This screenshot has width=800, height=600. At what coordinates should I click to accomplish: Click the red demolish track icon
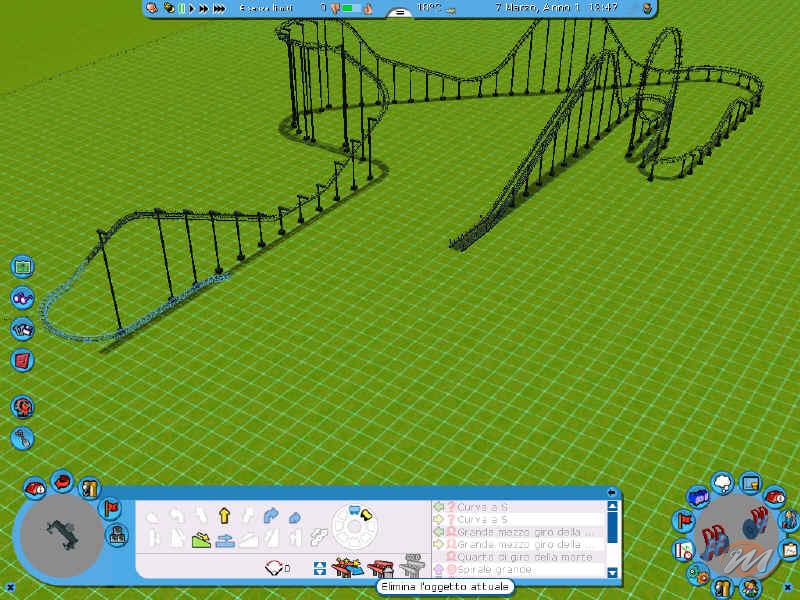(381, 567)
